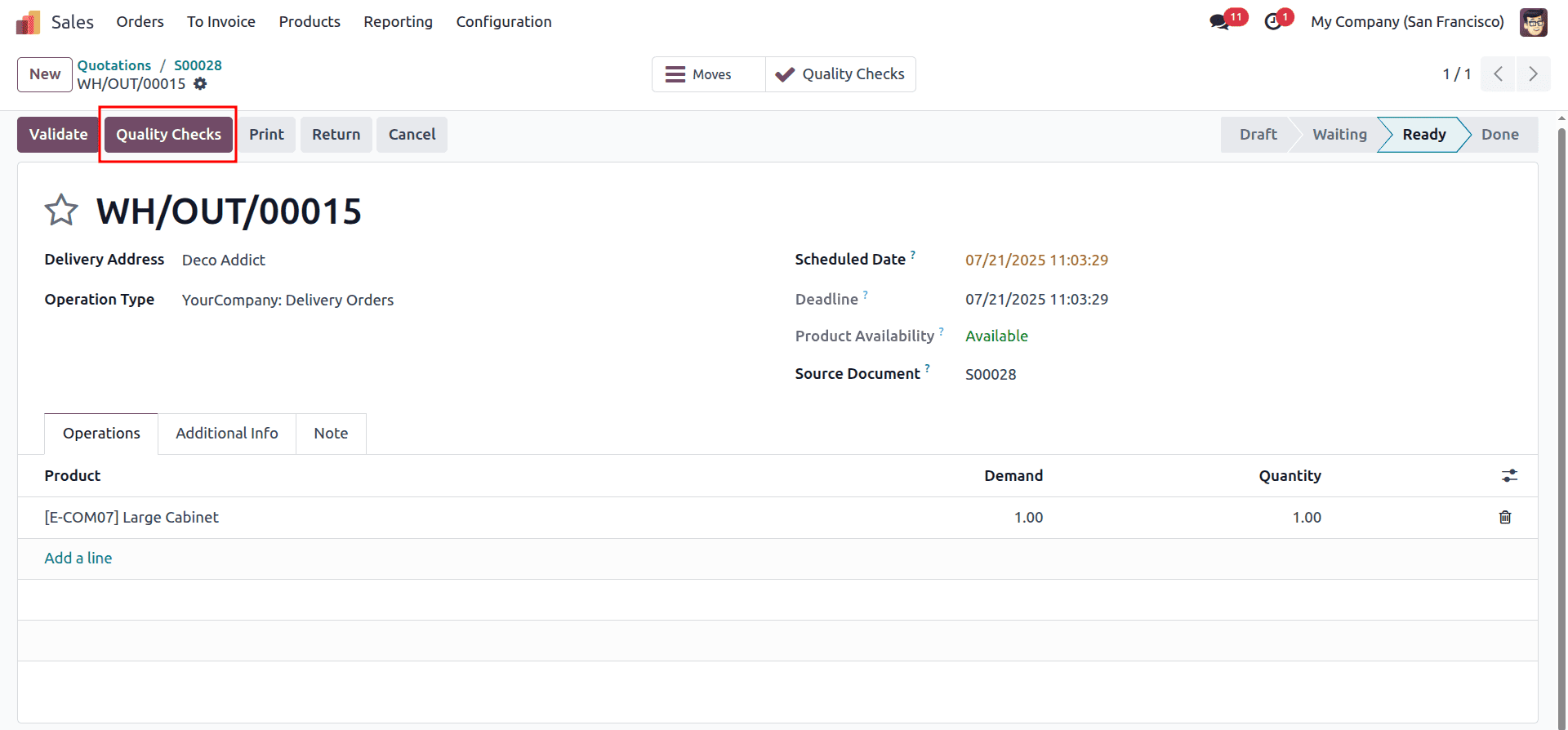Click Add a line link
The image size is (1568, 730).
pos(78,559)
